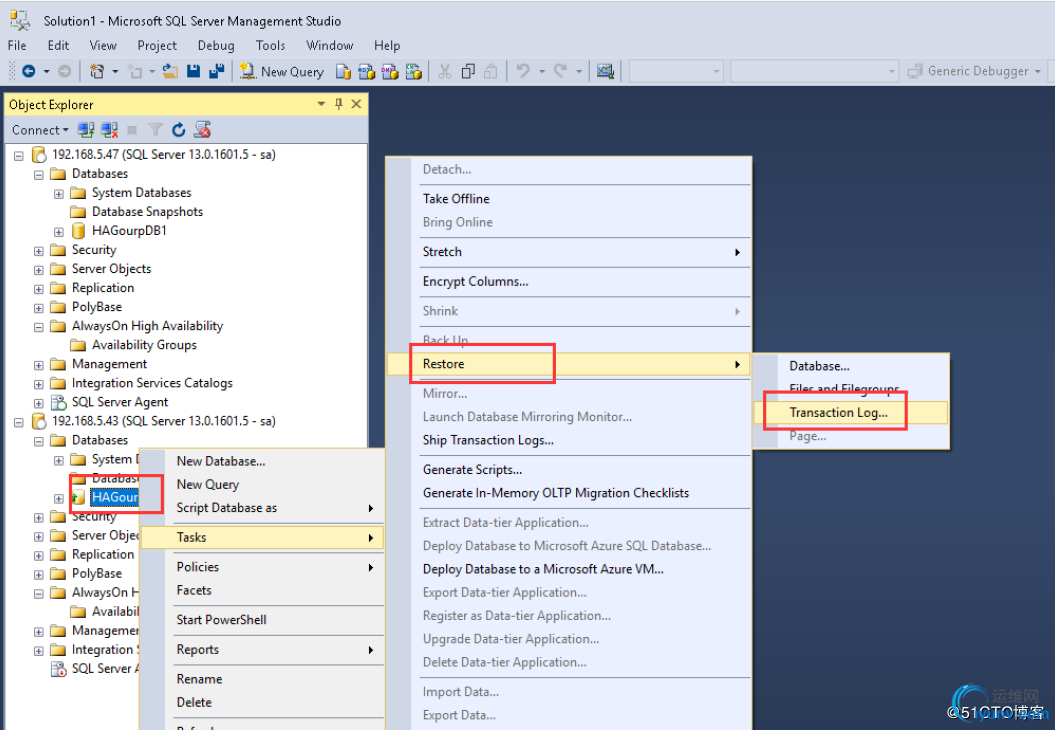Open the Connect dropdown
The width and height of the screenshot is (1055, 730).
click(x=40, y=130)
